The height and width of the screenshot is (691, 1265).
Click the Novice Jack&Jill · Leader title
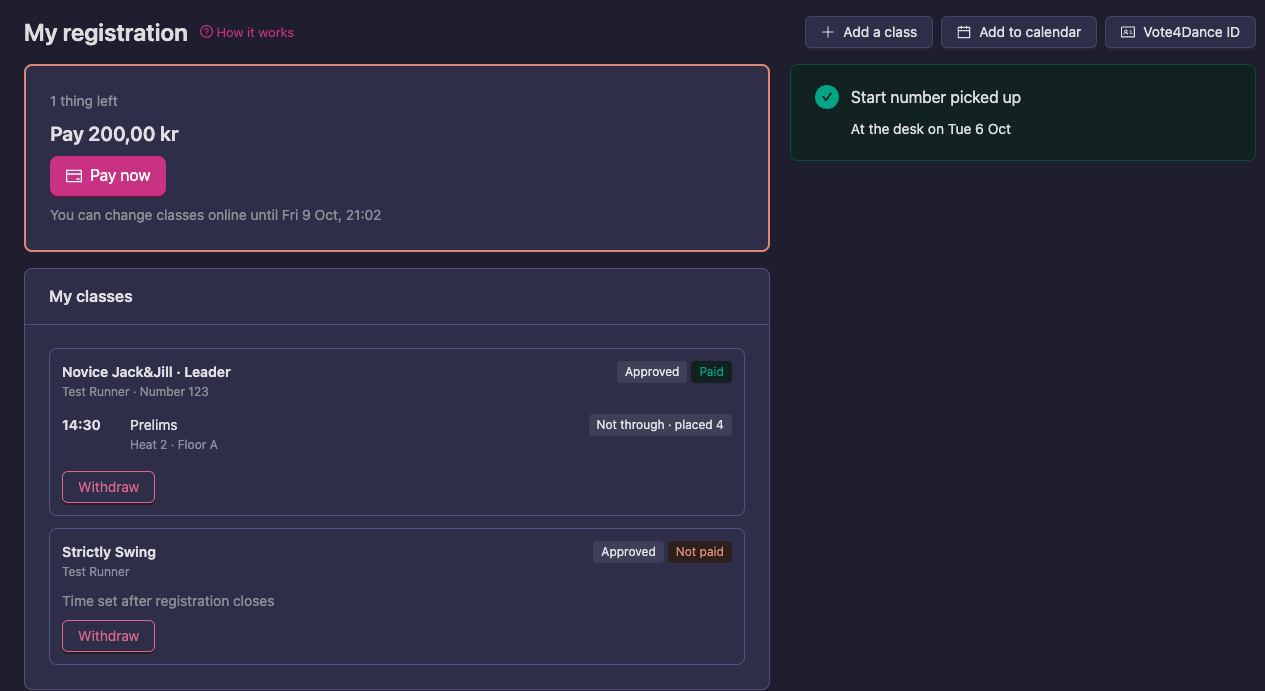point(146,372)
